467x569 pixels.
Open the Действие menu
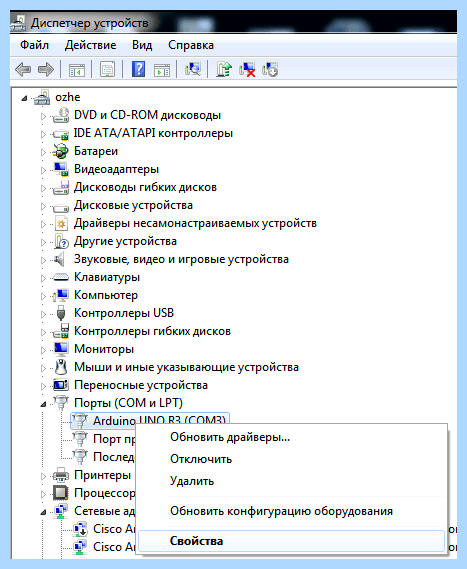pos(90,45)
